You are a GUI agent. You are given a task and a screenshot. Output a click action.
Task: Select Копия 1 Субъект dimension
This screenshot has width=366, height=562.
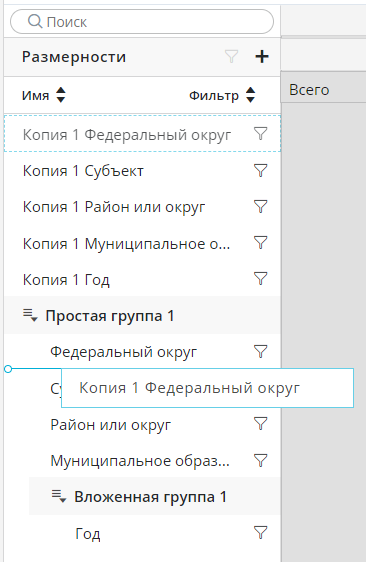142,171
